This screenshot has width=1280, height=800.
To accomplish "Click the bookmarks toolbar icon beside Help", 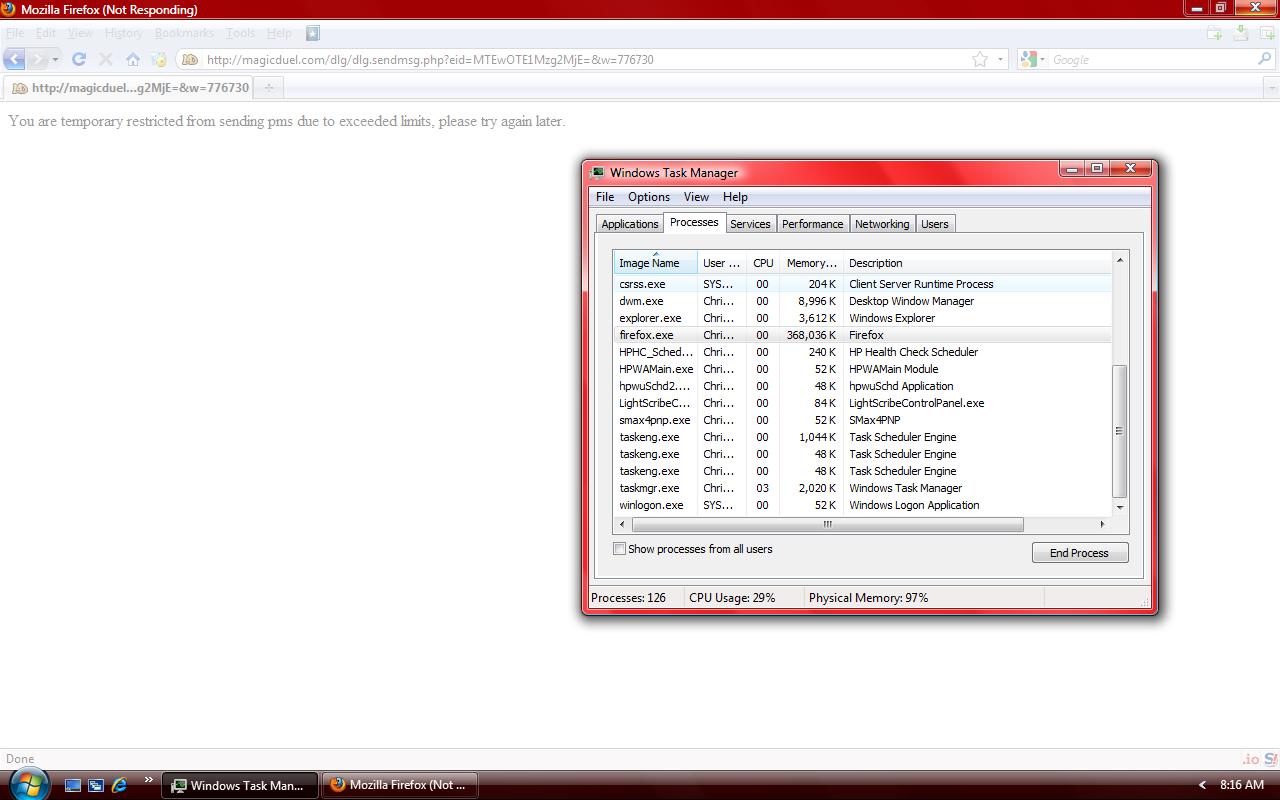I will [312, 33].
